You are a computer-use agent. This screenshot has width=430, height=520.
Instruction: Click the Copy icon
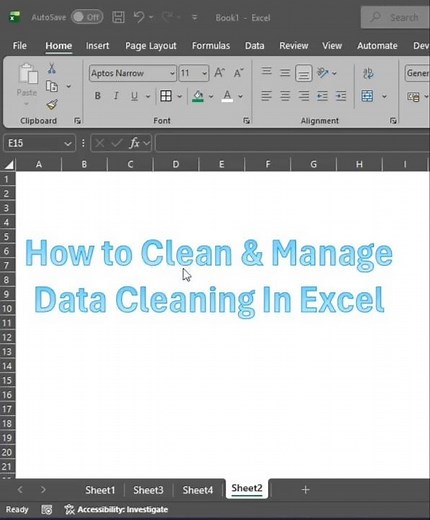pos(52,86)
